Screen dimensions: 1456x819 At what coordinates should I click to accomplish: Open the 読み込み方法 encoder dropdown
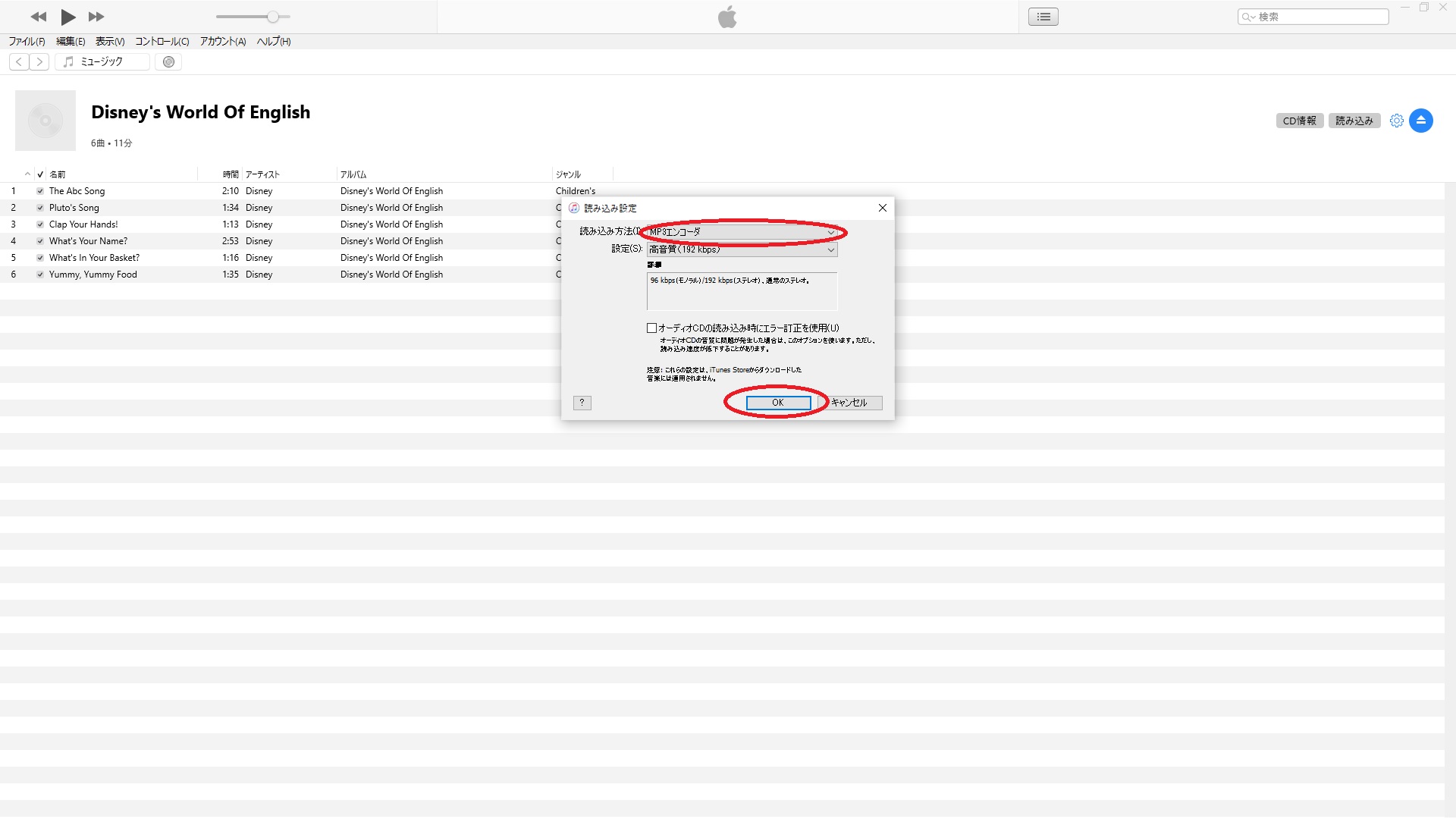742,232
